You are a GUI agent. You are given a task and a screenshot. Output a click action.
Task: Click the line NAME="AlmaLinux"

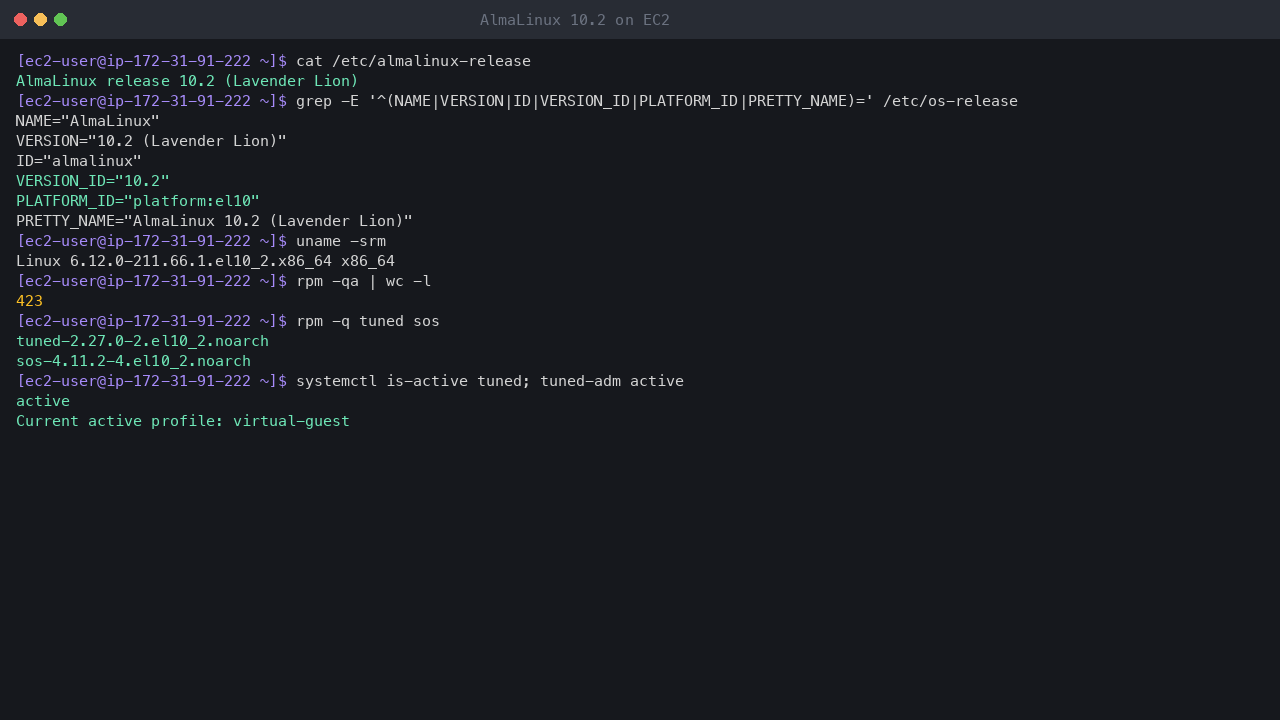click(88, 121)
